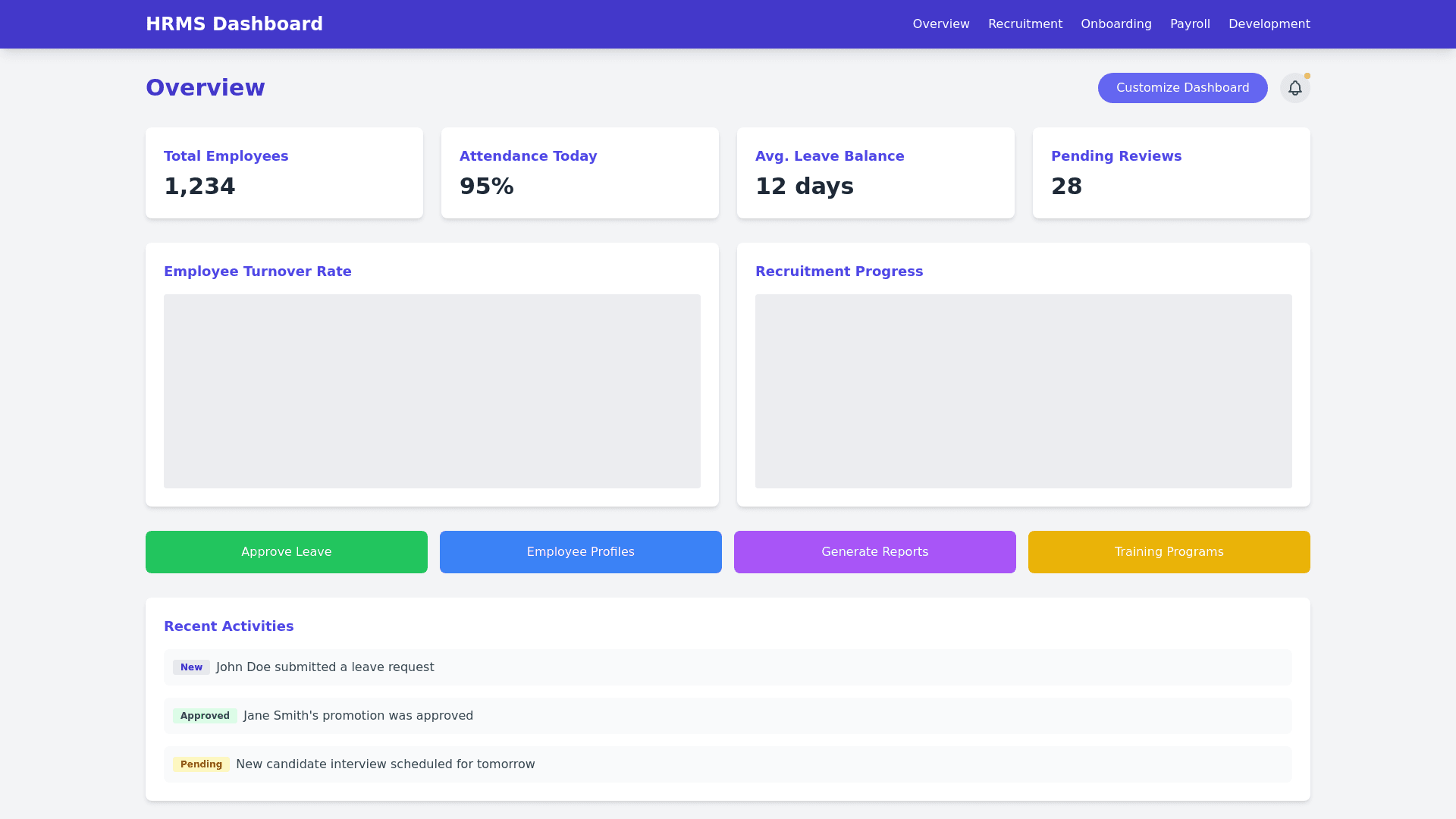
Task: Open the Development navigation link
Action: click(1269, 24)
